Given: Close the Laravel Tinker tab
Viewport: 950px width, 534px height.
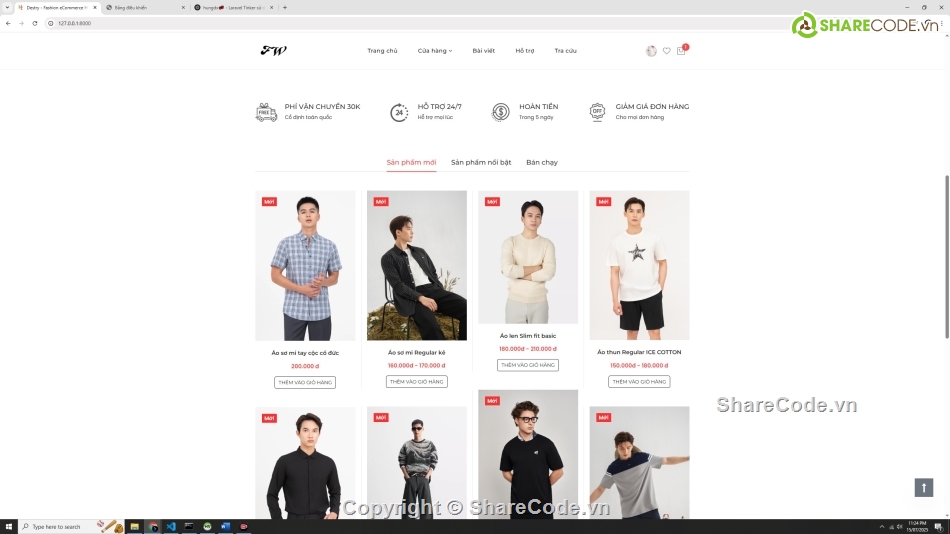Looking at the screenshot, I should pyautogui.click(x=271, y=7).
